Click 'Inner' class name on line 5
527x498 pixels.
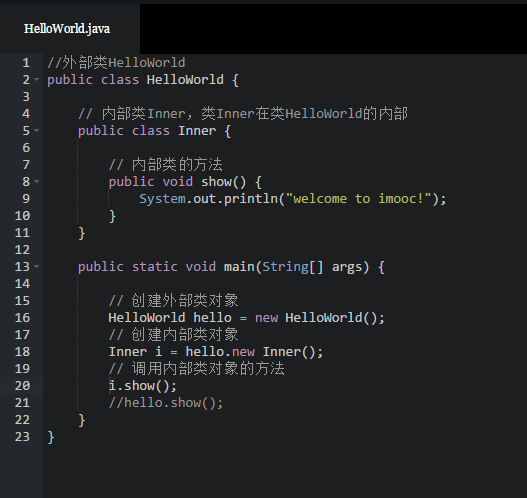(197, 131)
